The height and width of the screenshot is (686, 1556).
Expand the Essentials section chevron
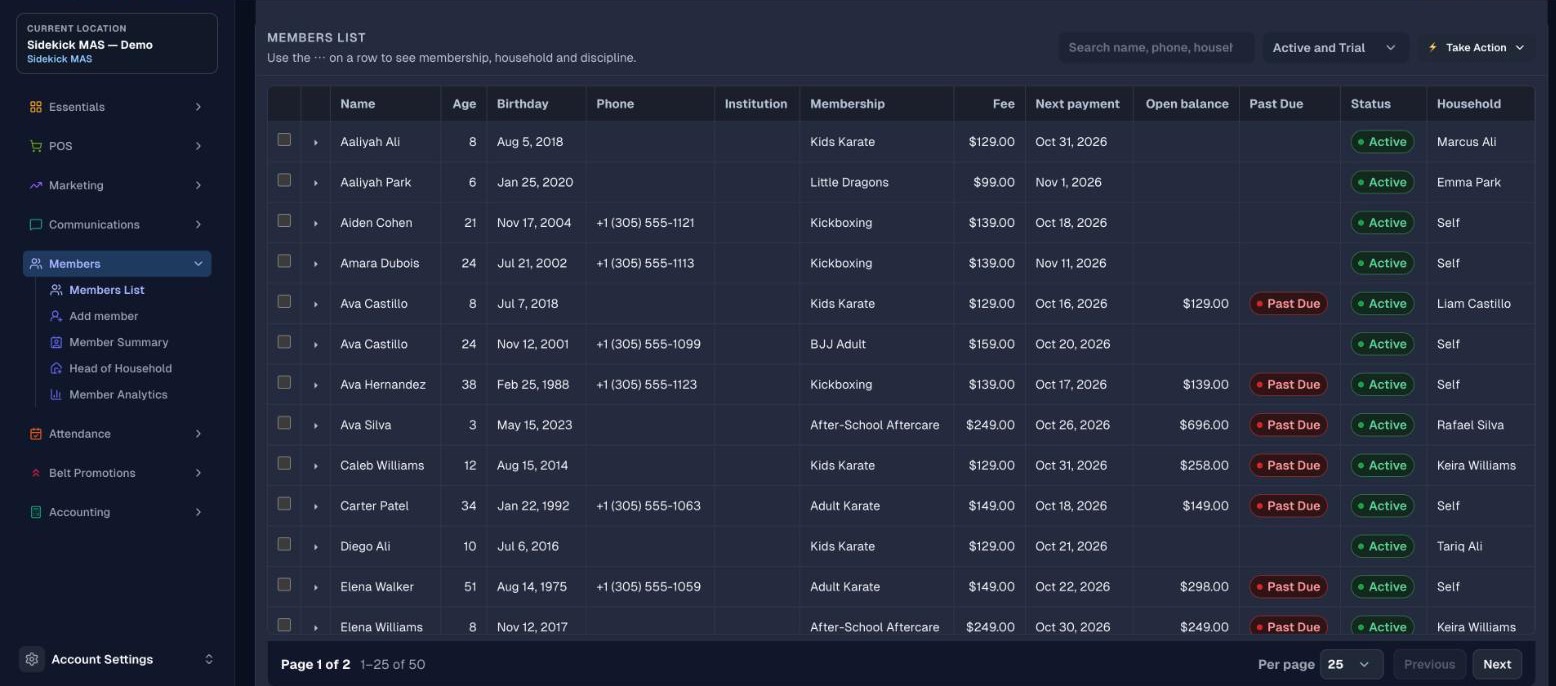point(198,107)
